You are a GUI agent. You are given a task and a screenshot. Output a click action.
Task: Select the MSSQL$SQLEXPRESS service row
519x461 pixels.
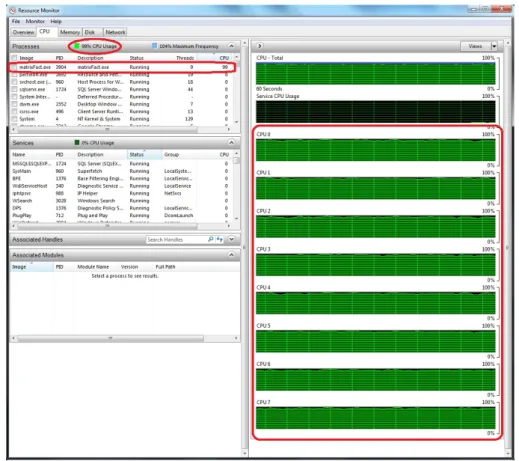(122, 164)
